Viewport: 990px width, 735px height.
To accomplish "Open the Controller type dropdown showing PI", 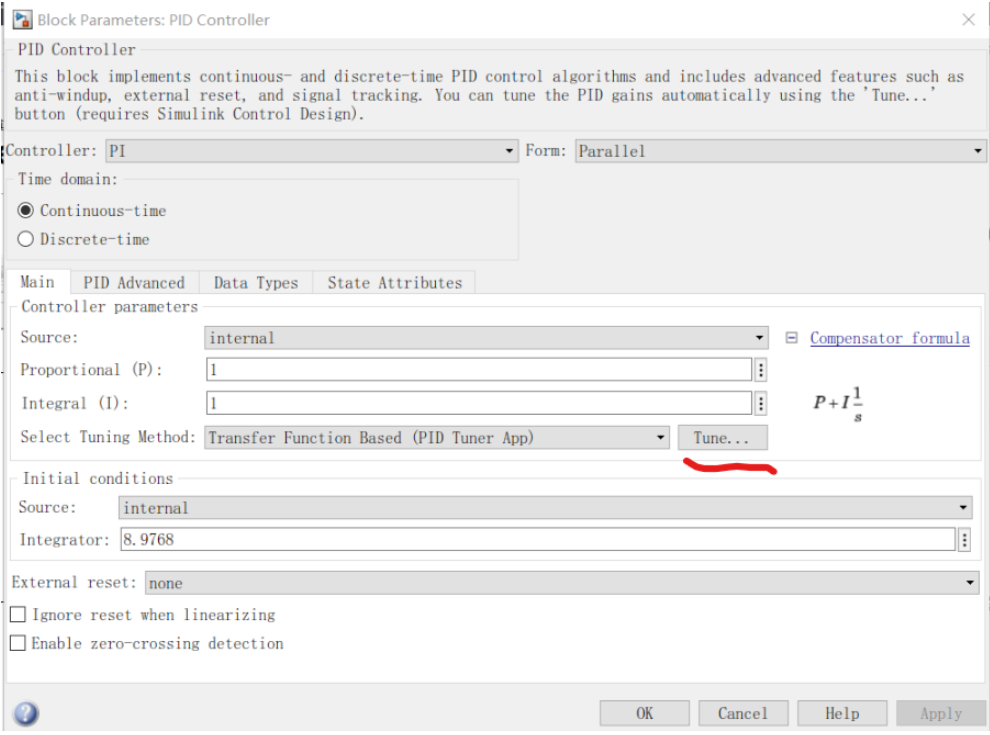I will point(312,151).
